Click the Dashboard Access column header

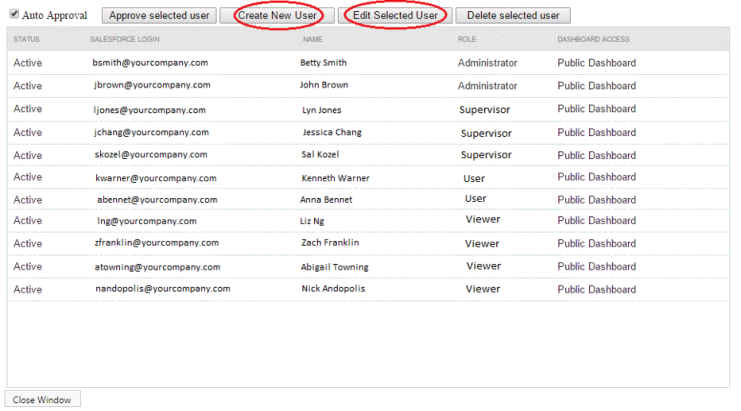(x=593, y=39)
